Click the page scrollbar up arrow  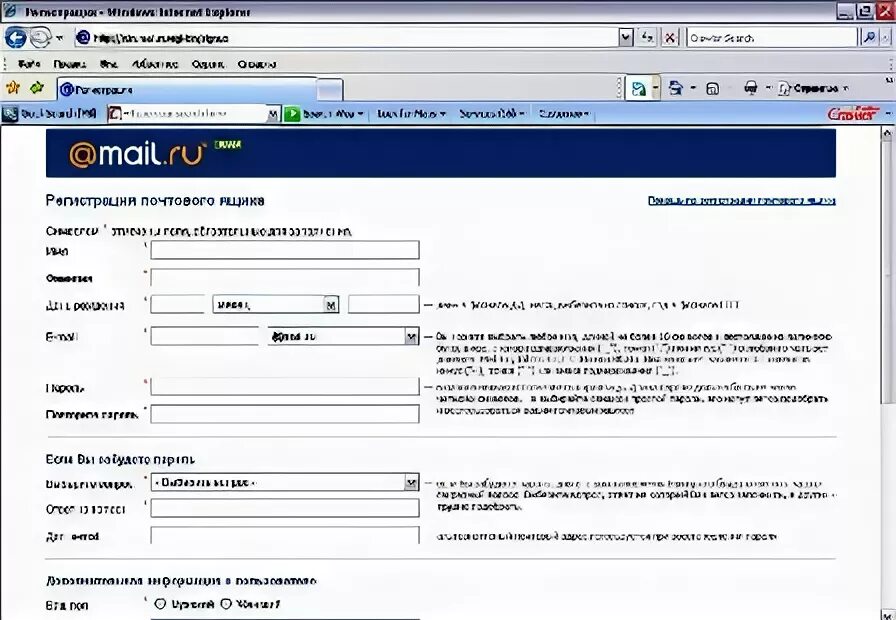click(x=887, y=134)
